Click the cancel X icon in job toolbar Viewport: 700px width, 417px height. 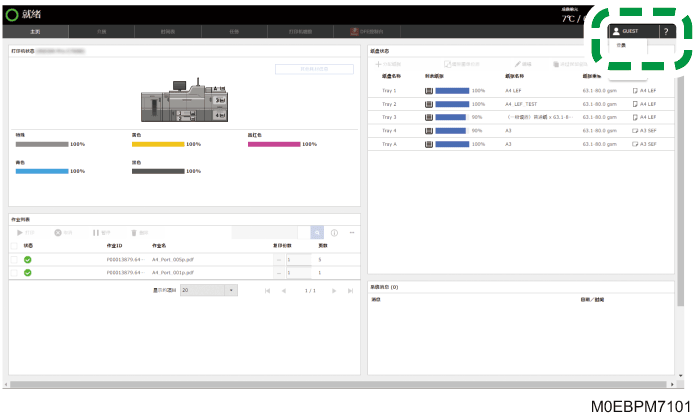[x=58, y=233]
